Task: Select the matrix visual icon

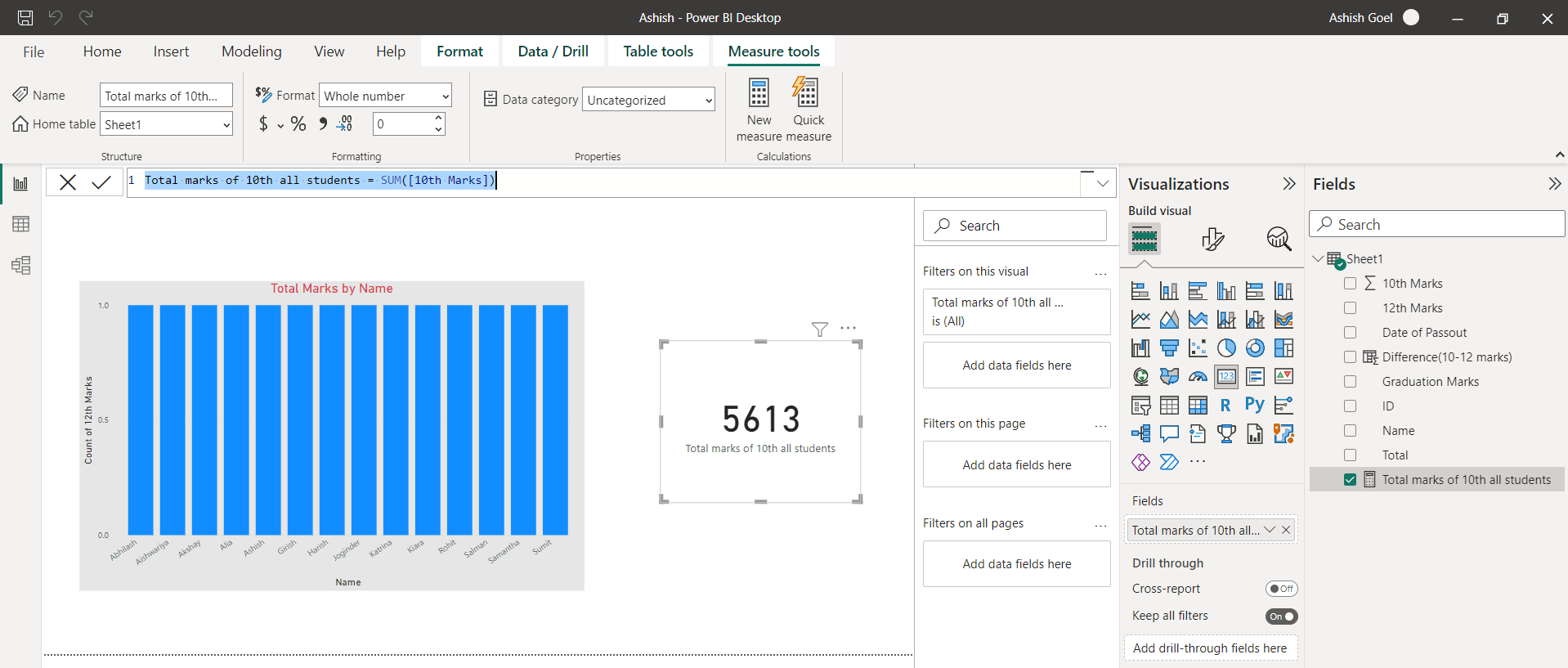Action: click(x=1198, y=405)
